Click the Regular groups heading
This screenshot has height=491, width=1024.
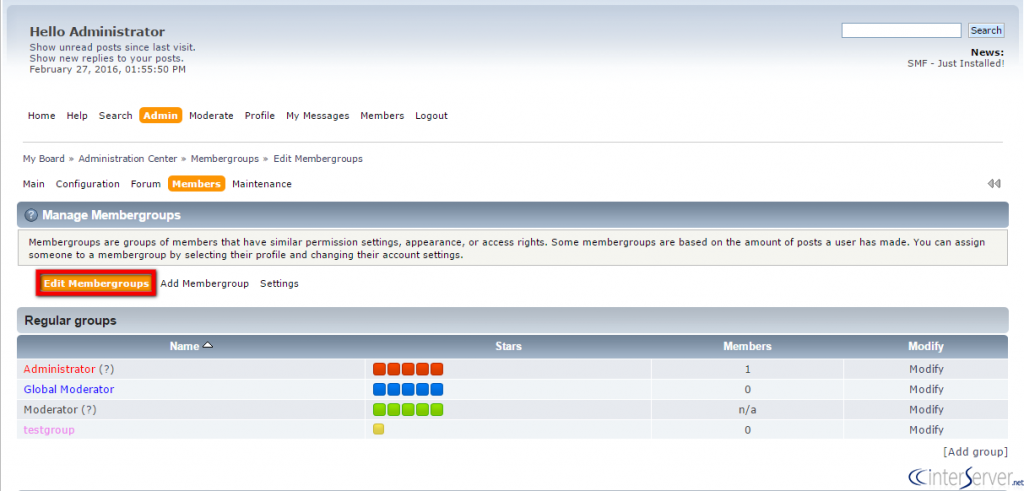[x=71, y=321]
